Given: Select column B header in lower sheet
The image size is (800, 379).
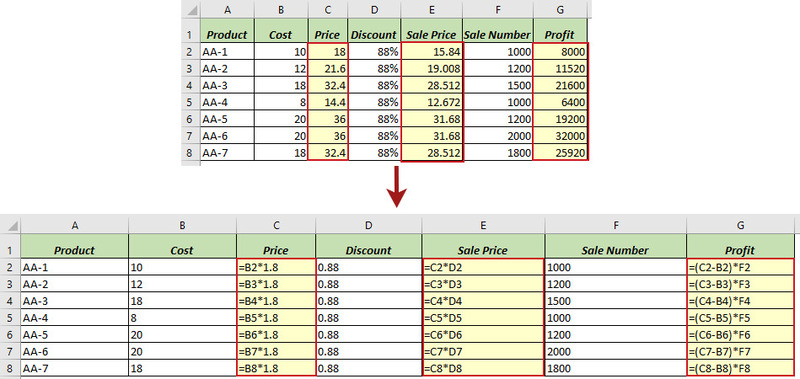Looking at the screenshot, I should pos(182,225).
